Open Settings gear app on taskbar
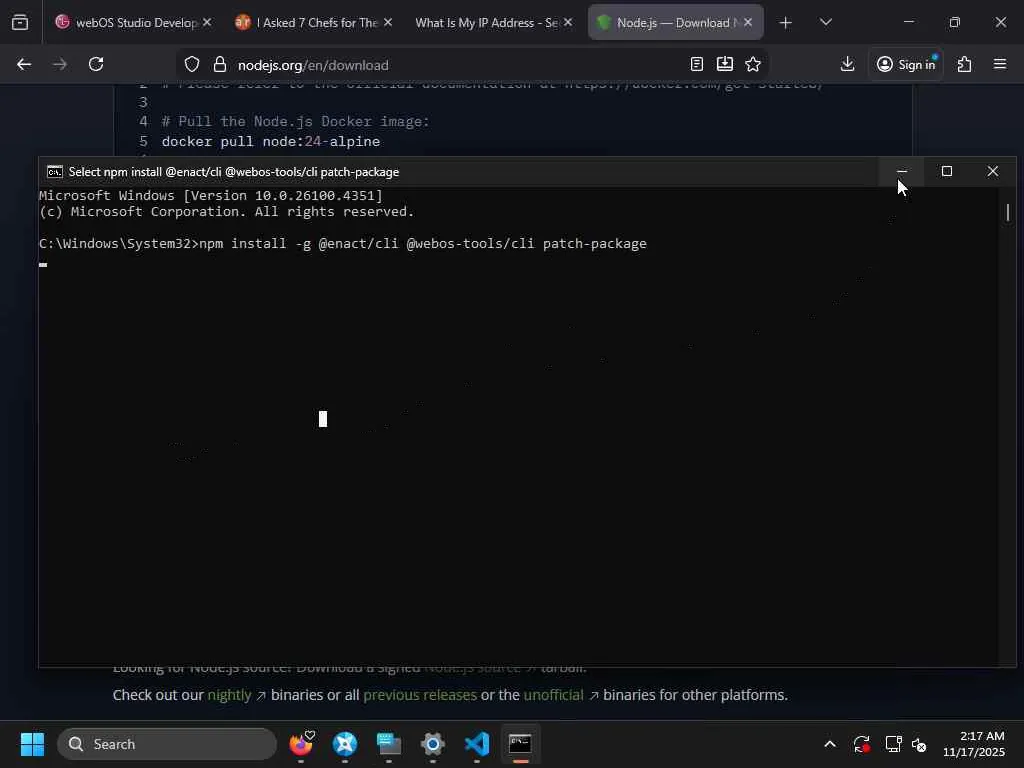This screenshot has height=768, width=1024. (432, 744)
